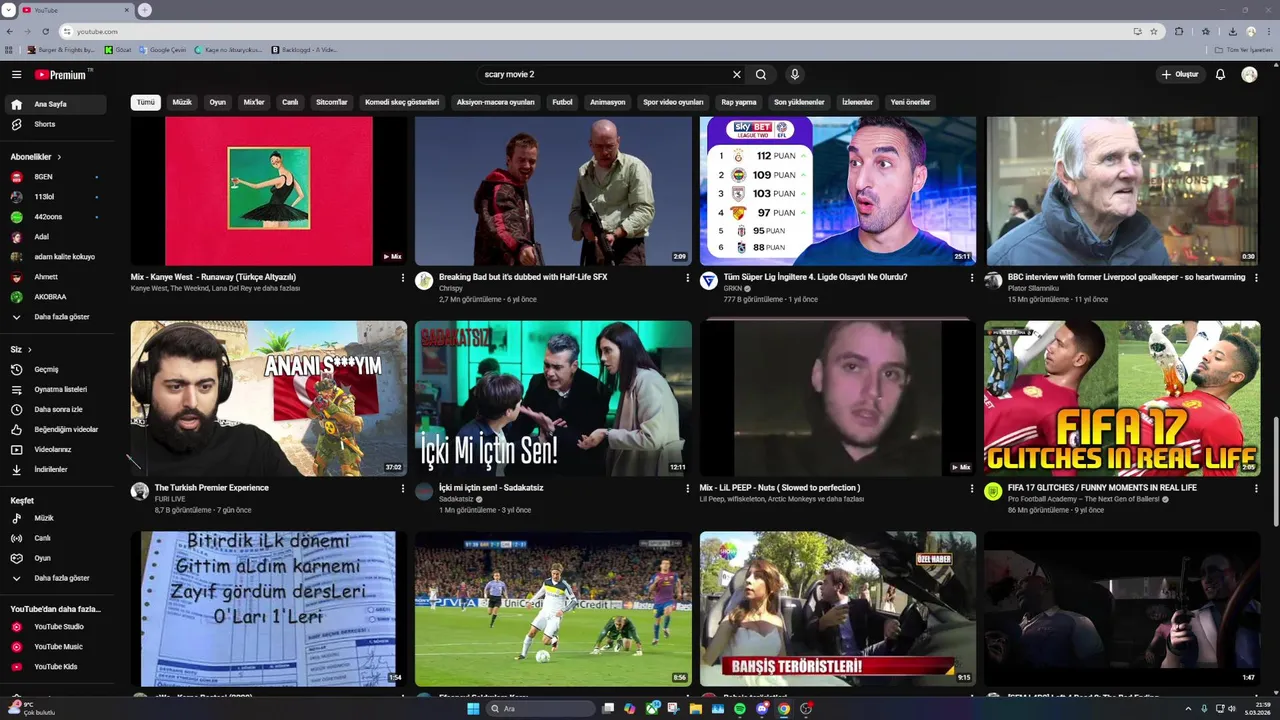Open options for İçki mi içtin sen video
Image resolution: width=1280 pixels, height=720 pixels.
[x=687, y=489]
